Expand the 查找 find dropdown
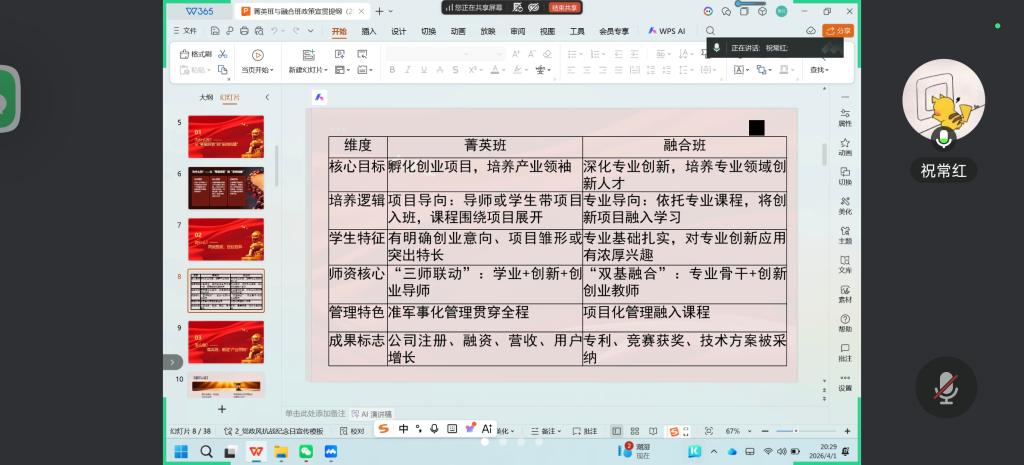Image resolution: width=1024 pixels, height=465 pixels. [x=819, y=70]
